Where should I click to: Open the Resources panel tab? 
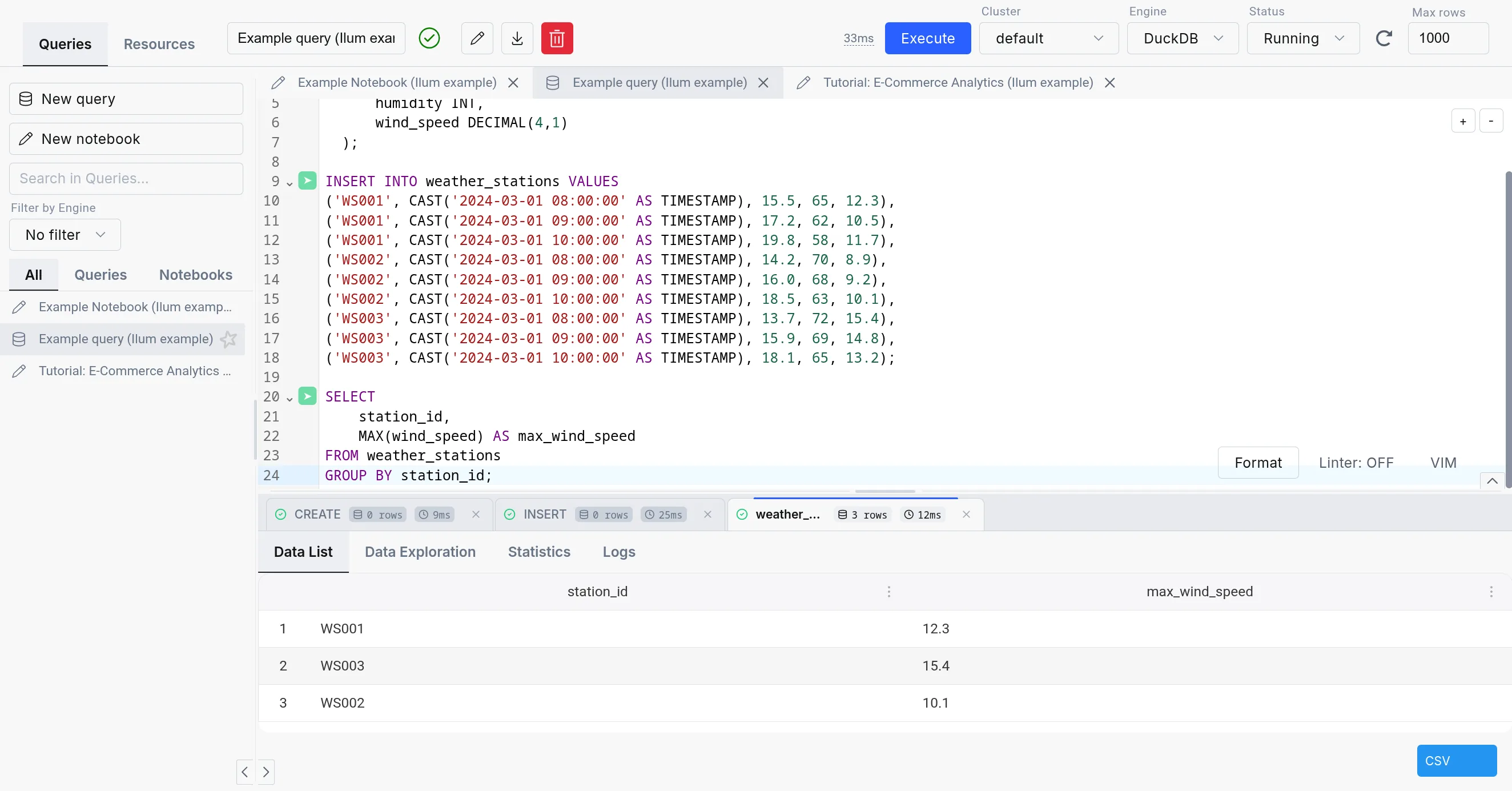[x=159, y=43]
